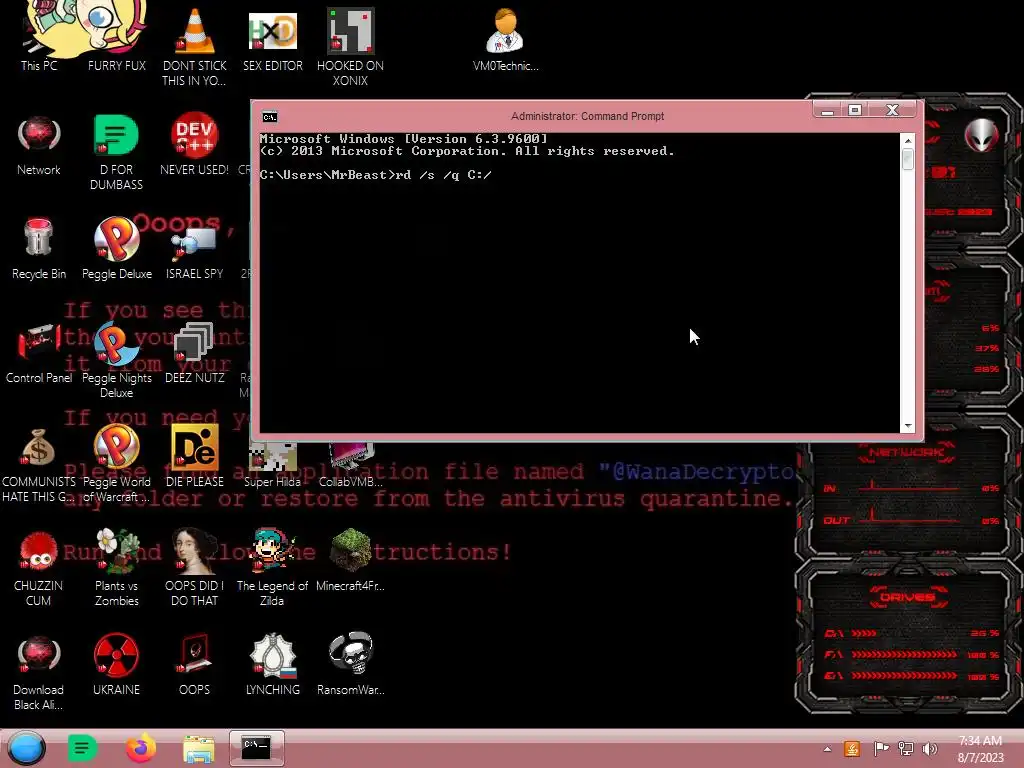Open the VM0Technic desktop icon

(505, 39)
